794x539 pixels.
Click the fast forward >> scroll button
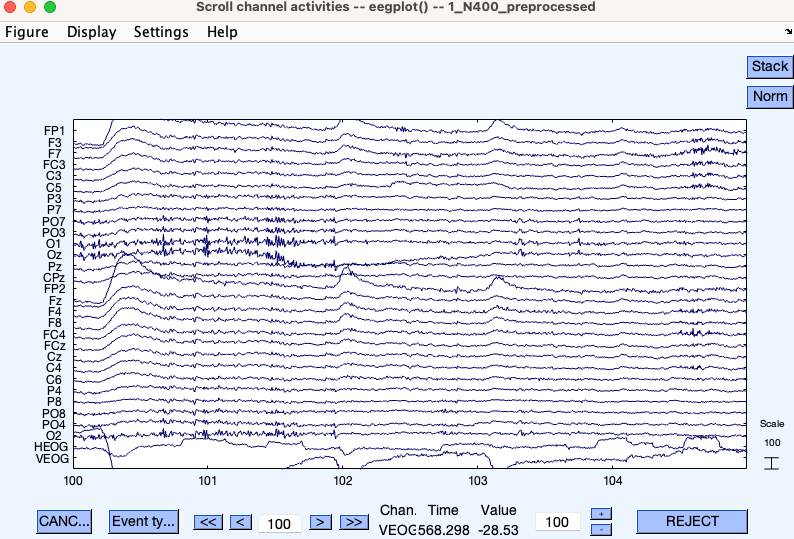point(352,522)
